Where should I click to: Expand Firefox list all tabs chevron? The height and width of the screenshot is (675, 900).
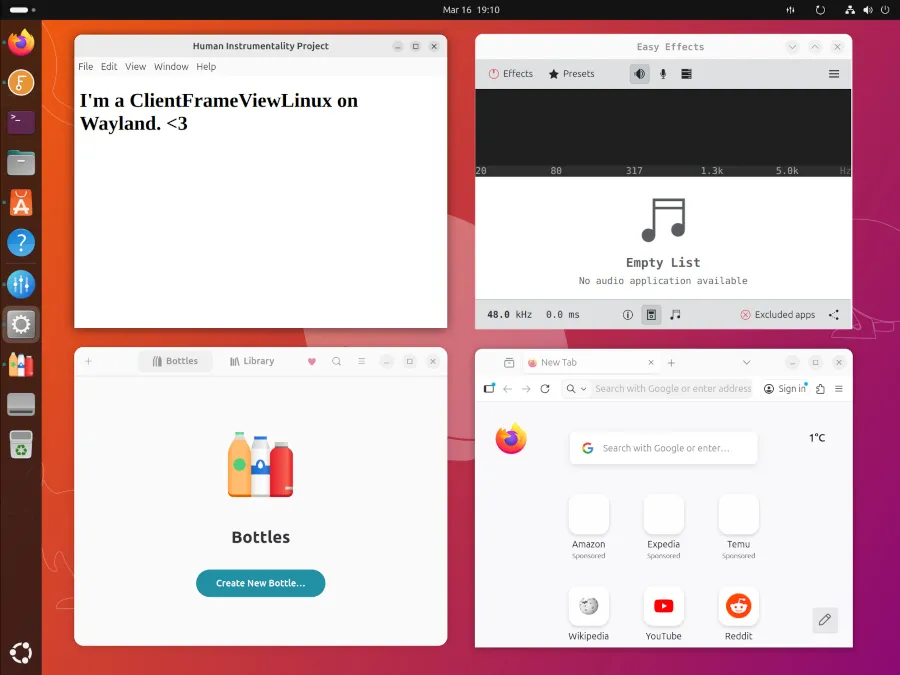(746, 363)
